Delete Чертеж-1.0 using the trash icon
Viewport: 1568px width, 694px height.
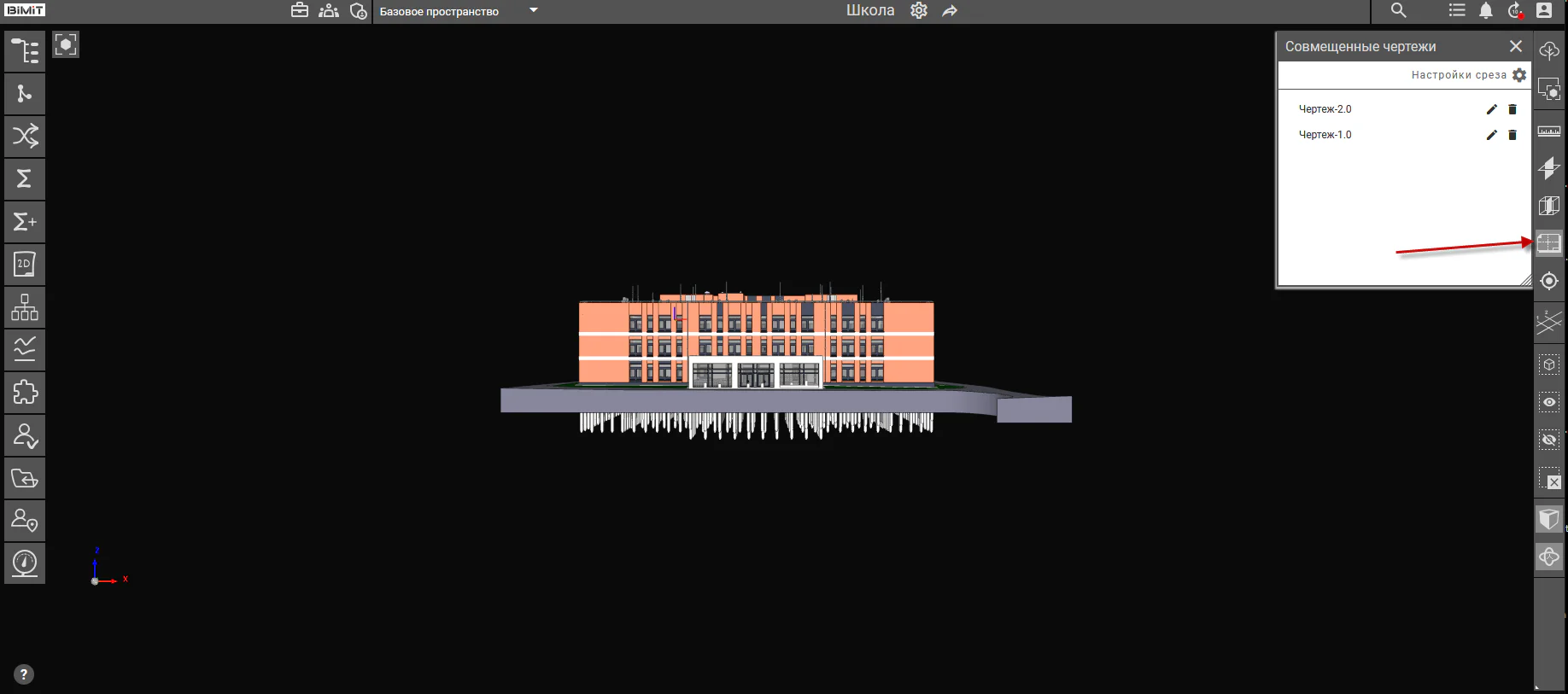1512,135
